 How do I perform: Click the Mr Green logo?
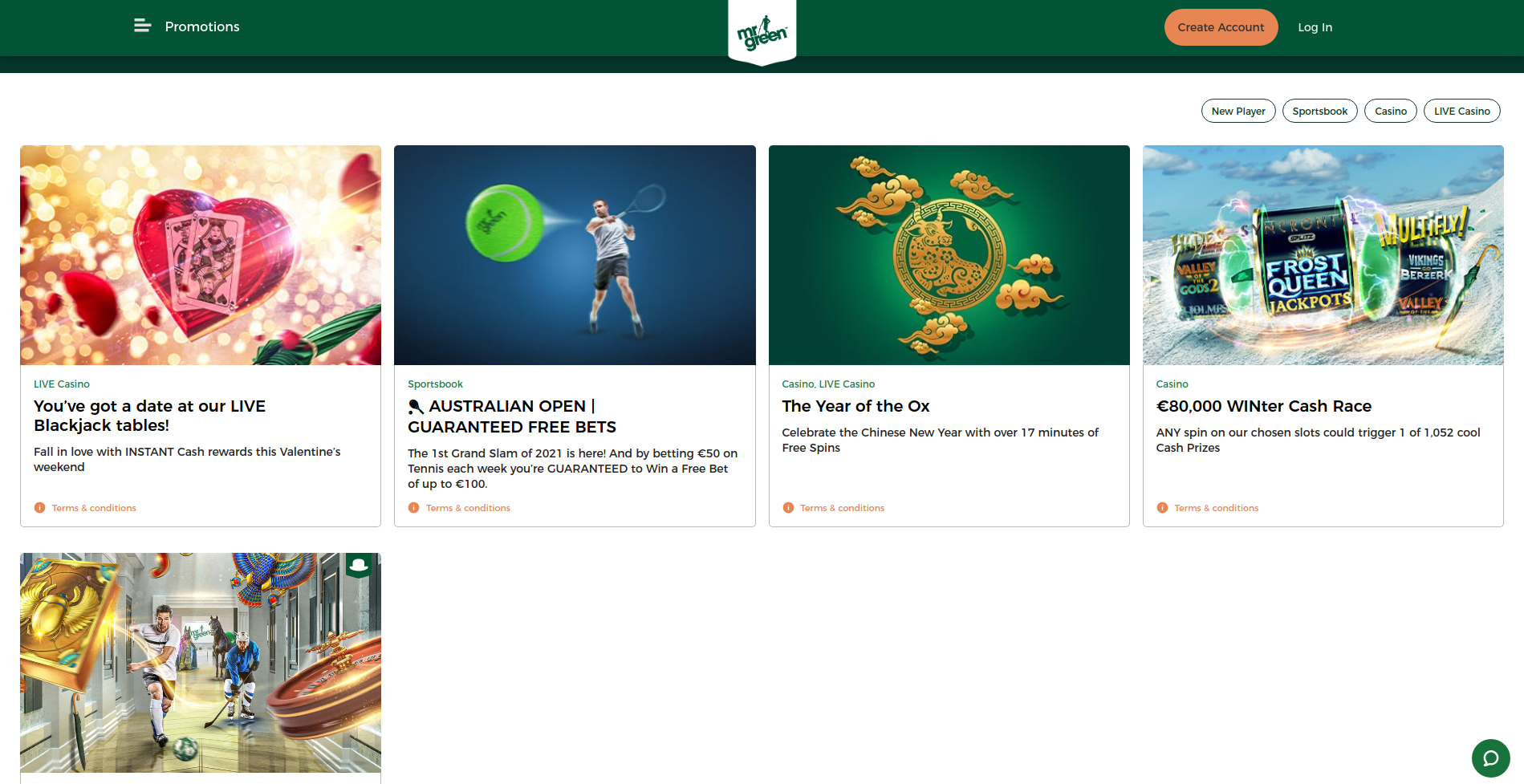pyautogui.click(x=762, y=33)
